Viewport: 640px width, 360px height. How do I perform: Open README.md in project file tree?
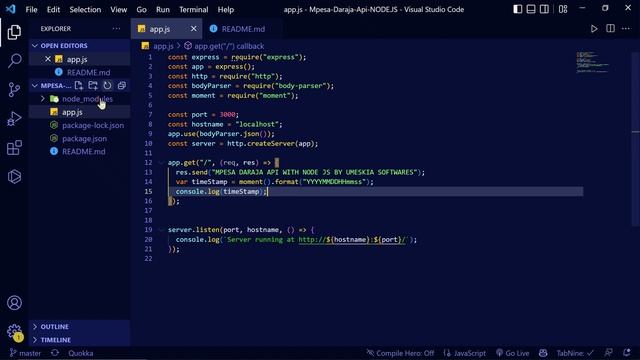click(84, 151)
